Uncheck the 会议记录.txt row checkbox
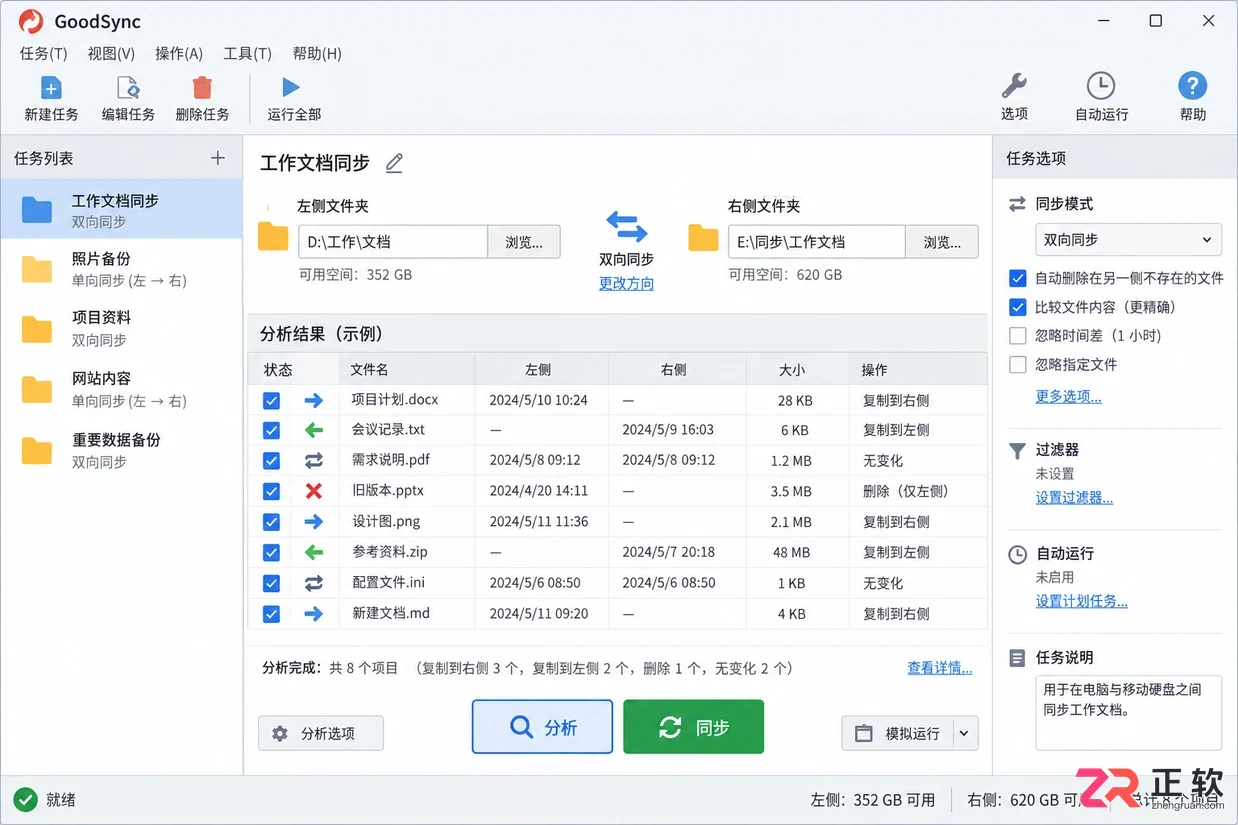 click(271, 430)
